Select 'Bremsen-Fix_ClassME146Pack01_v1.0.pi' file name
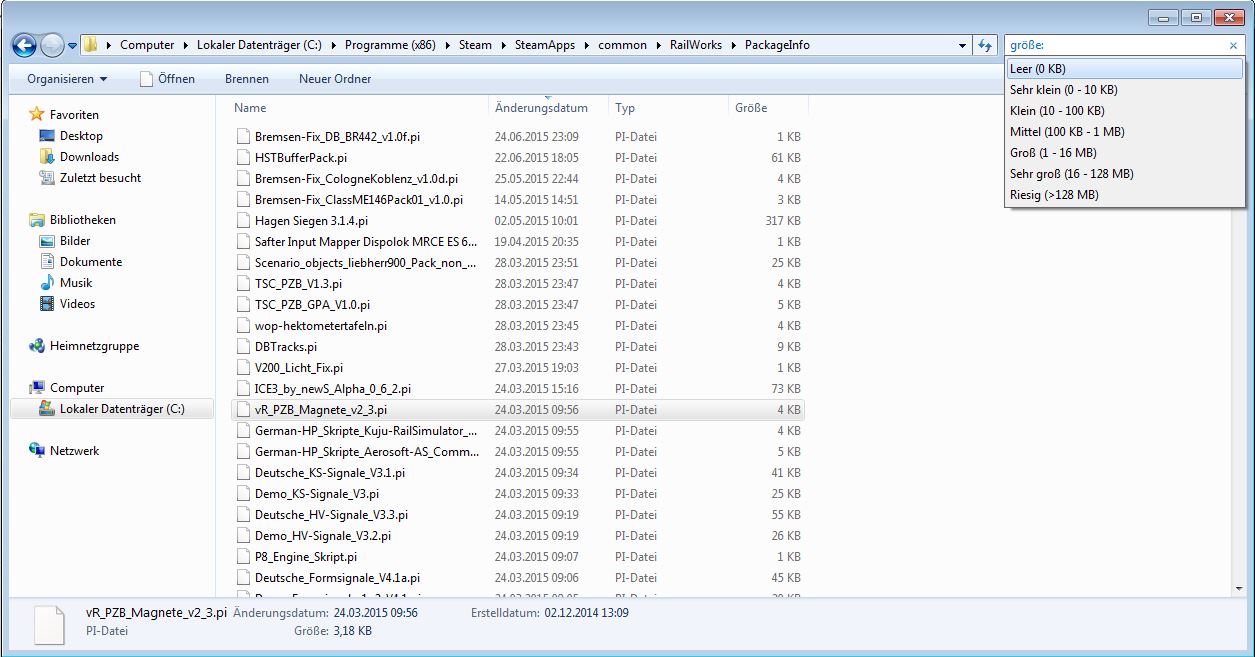The image size is (1255, 657). pyautogui.click(x=359, y=200)
